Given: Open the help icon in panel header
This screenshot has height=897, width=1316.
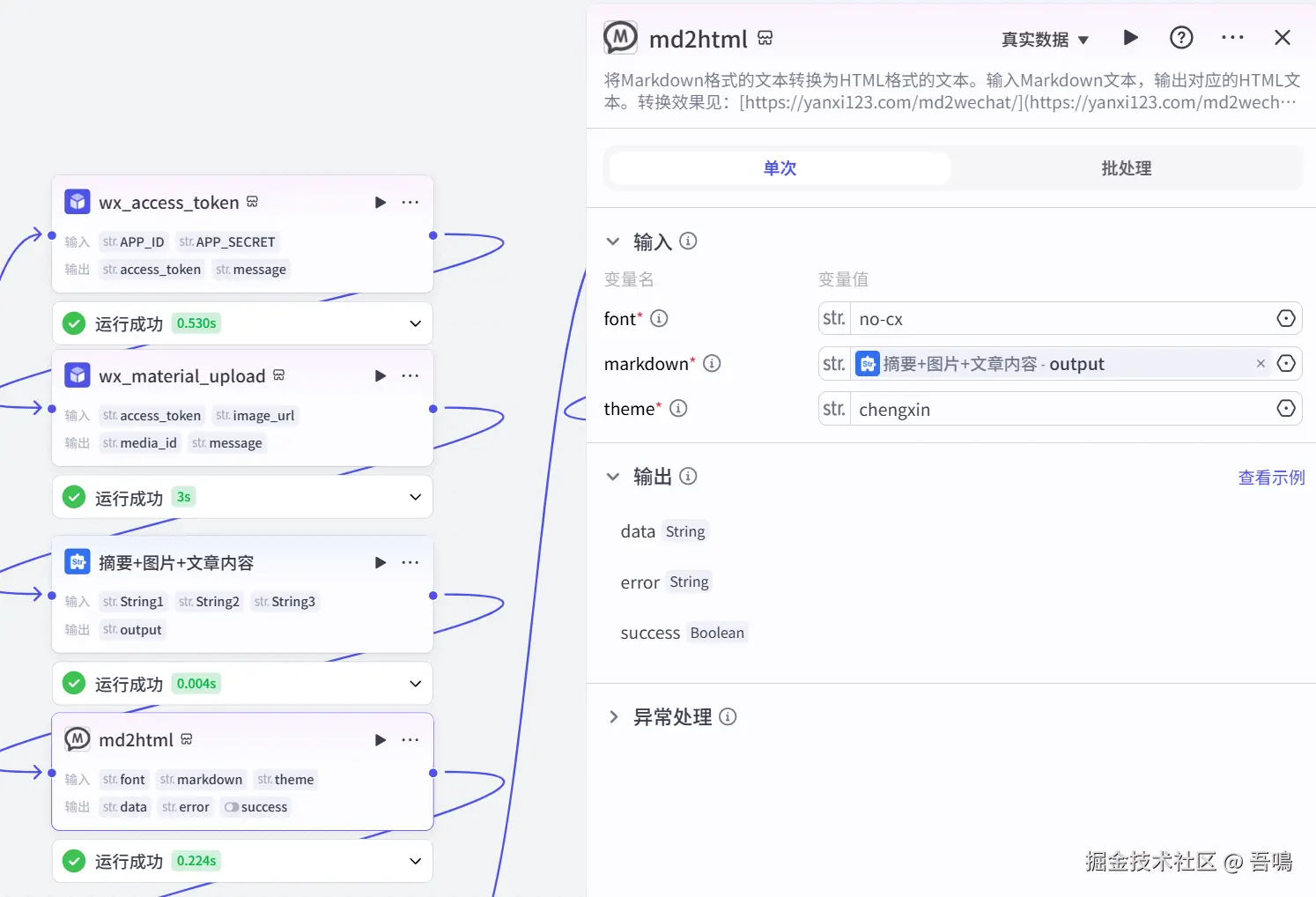Looking at the screenshot, I should [1181, 38].
